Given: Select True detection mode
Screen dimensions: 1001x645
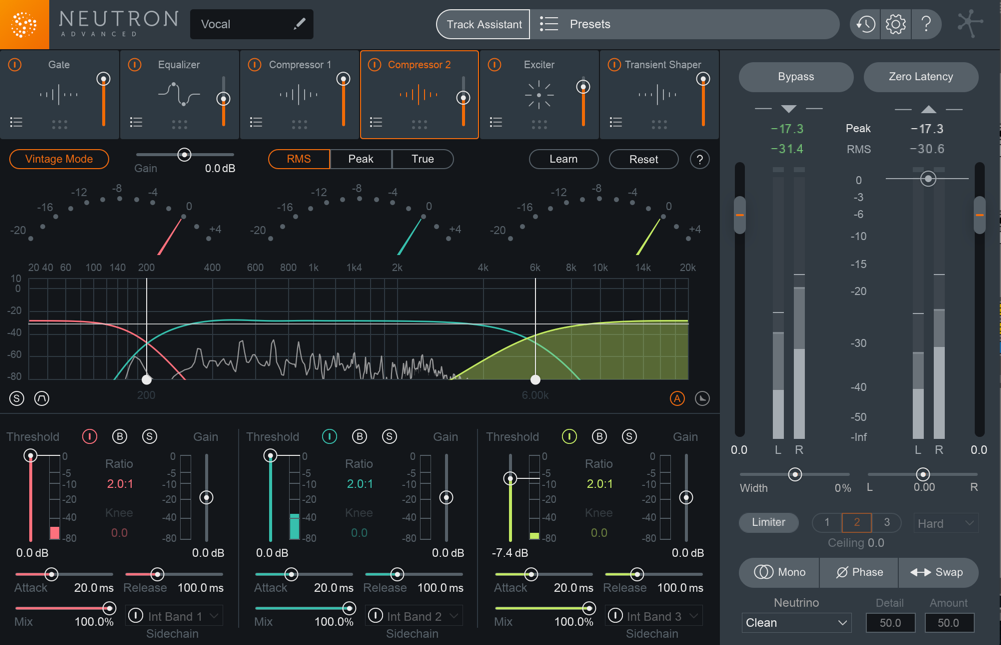Looking at the screenshot, I should (423, 159).
